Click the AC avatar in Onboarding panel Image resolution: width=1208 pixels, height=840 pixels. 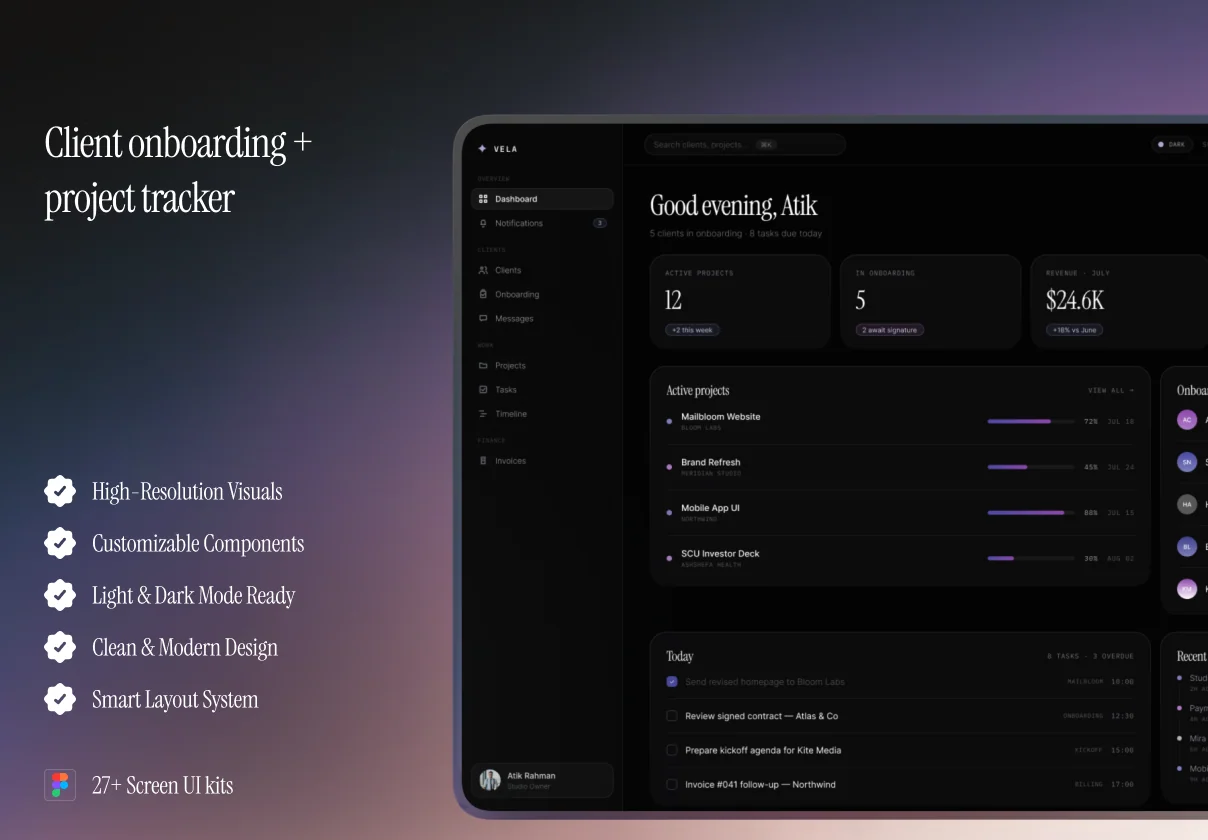click(1187, 420)
